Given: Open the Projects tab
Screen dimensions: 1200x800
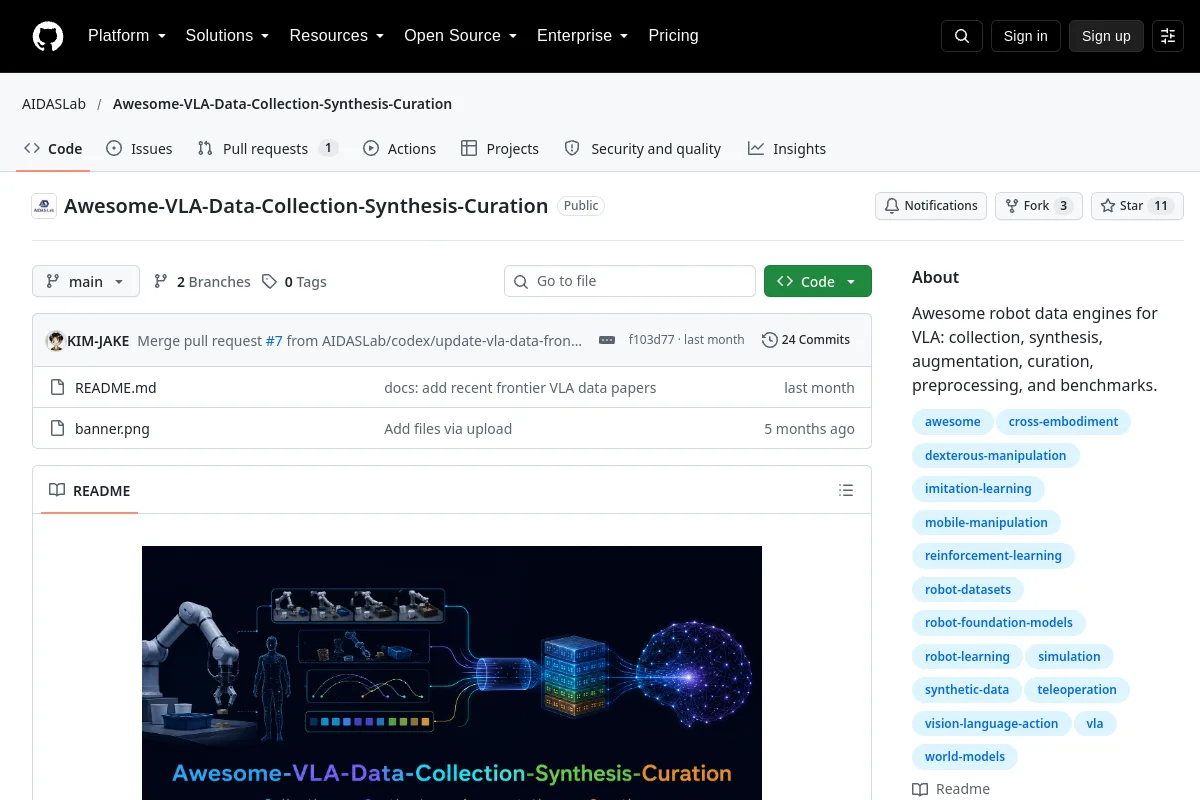Looking at the screenshot, I should (500, 148).
